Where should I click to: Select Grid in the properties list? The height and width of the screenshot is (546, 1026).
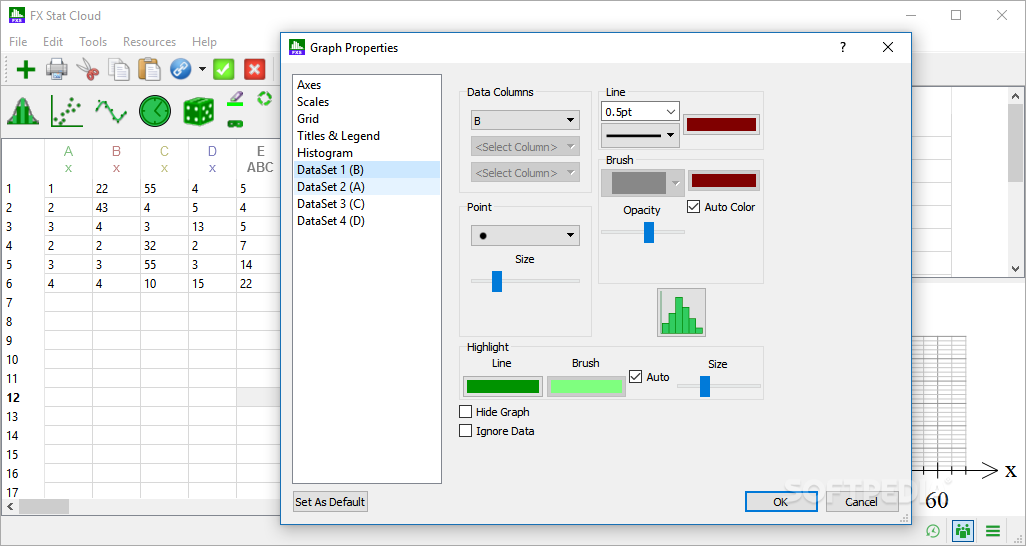point(366,118)
